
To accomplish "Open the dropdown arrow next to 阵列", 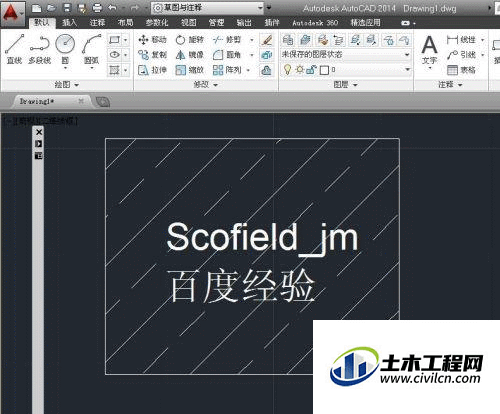I will (x=248, y=70).
